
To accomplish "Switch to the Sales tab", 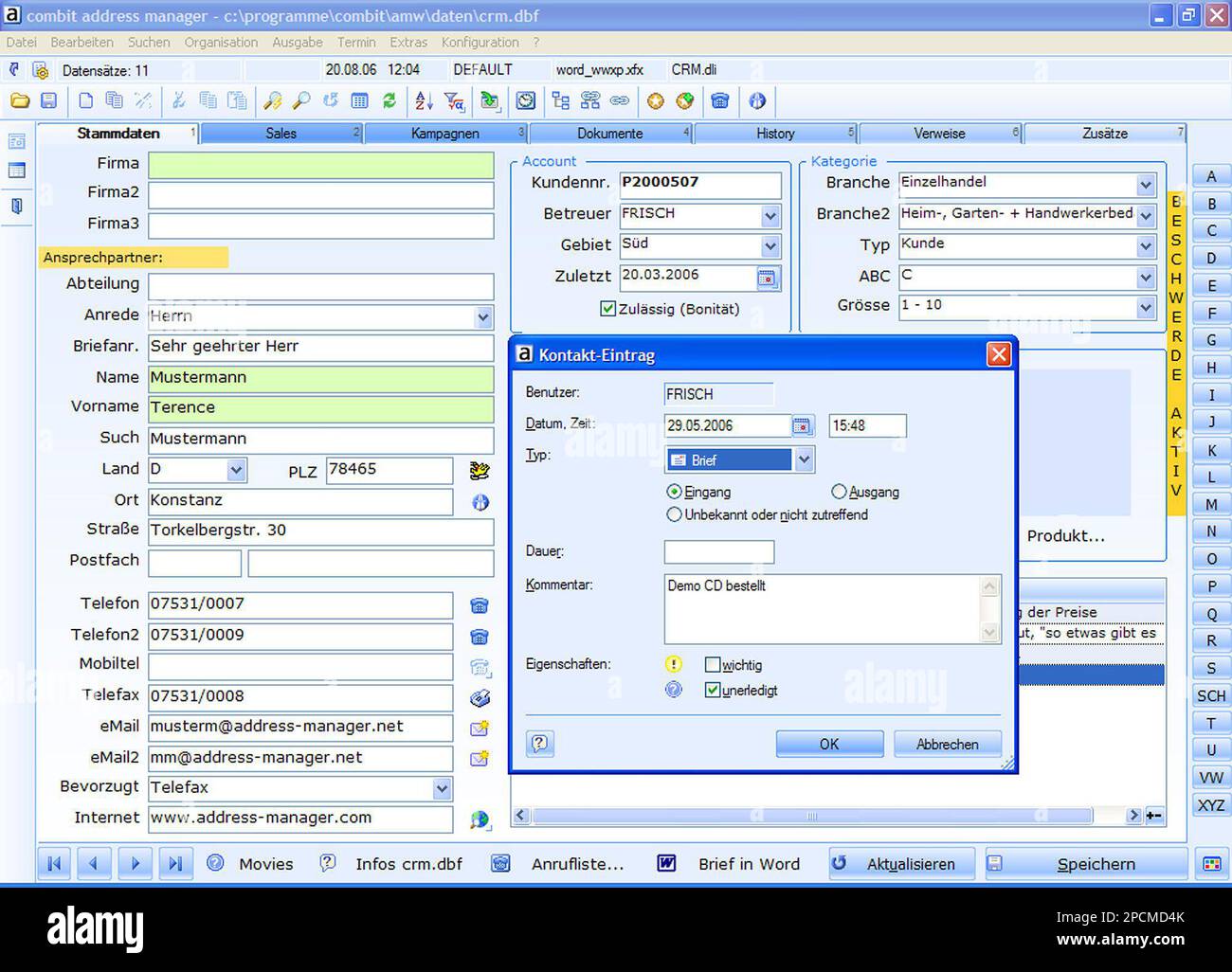I will coord(281,134).
